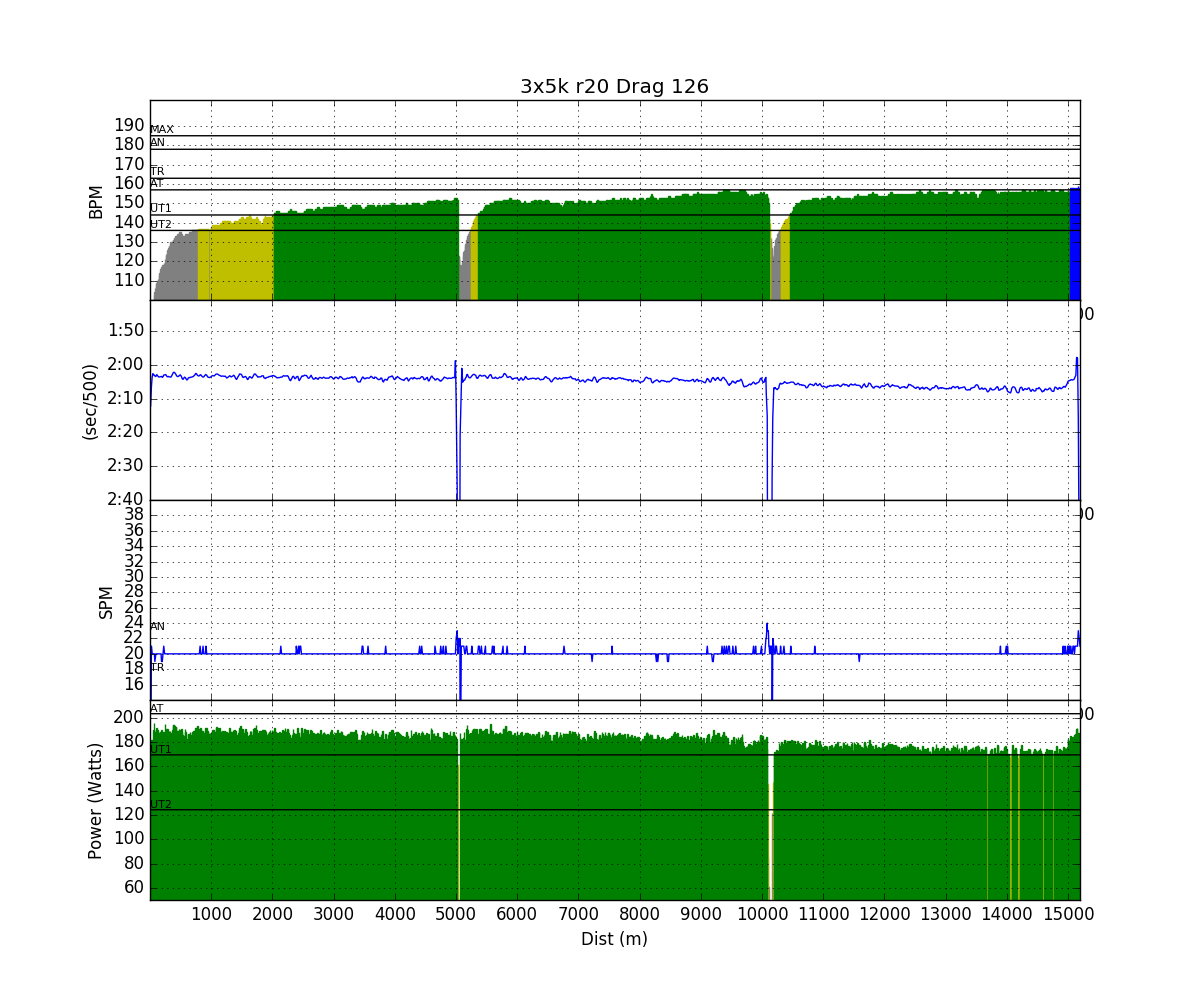The width and height of the screenshot is (1200, 1000).
Task: Click the 5000 tick on the distance axis
Action: (x=456, y=913)
